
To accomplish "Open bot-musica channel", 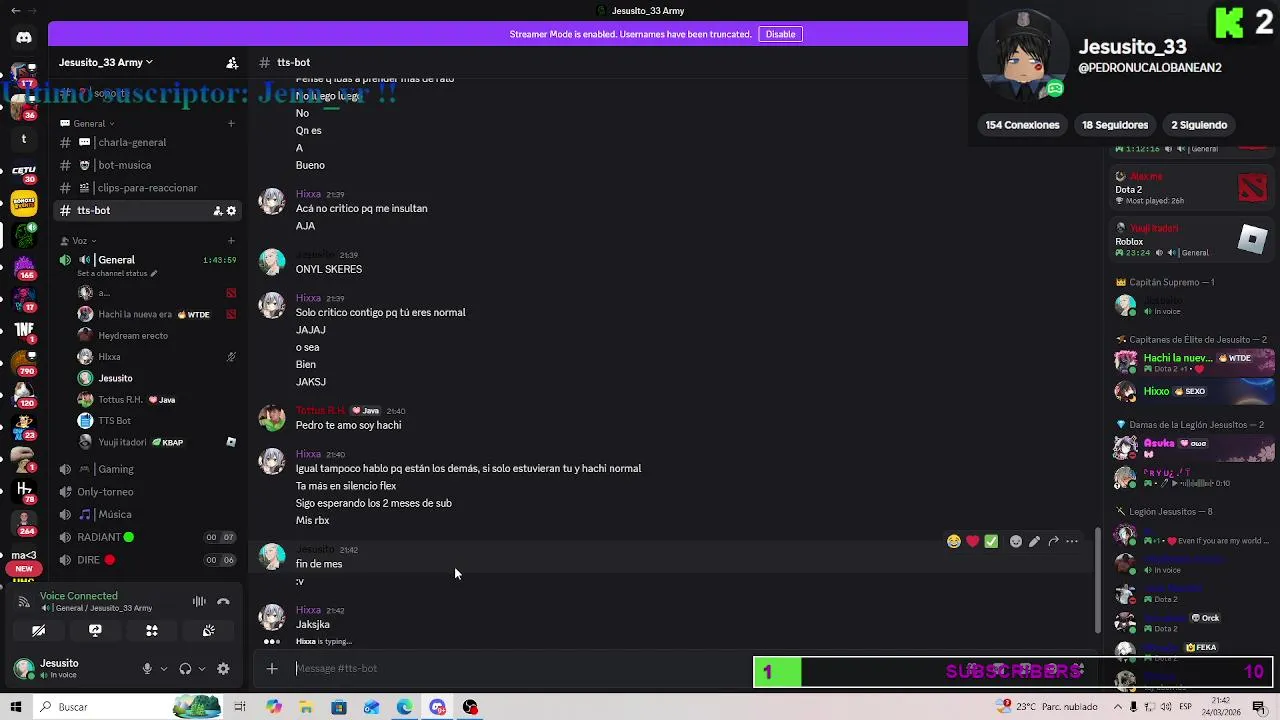I will coord(146,165).
